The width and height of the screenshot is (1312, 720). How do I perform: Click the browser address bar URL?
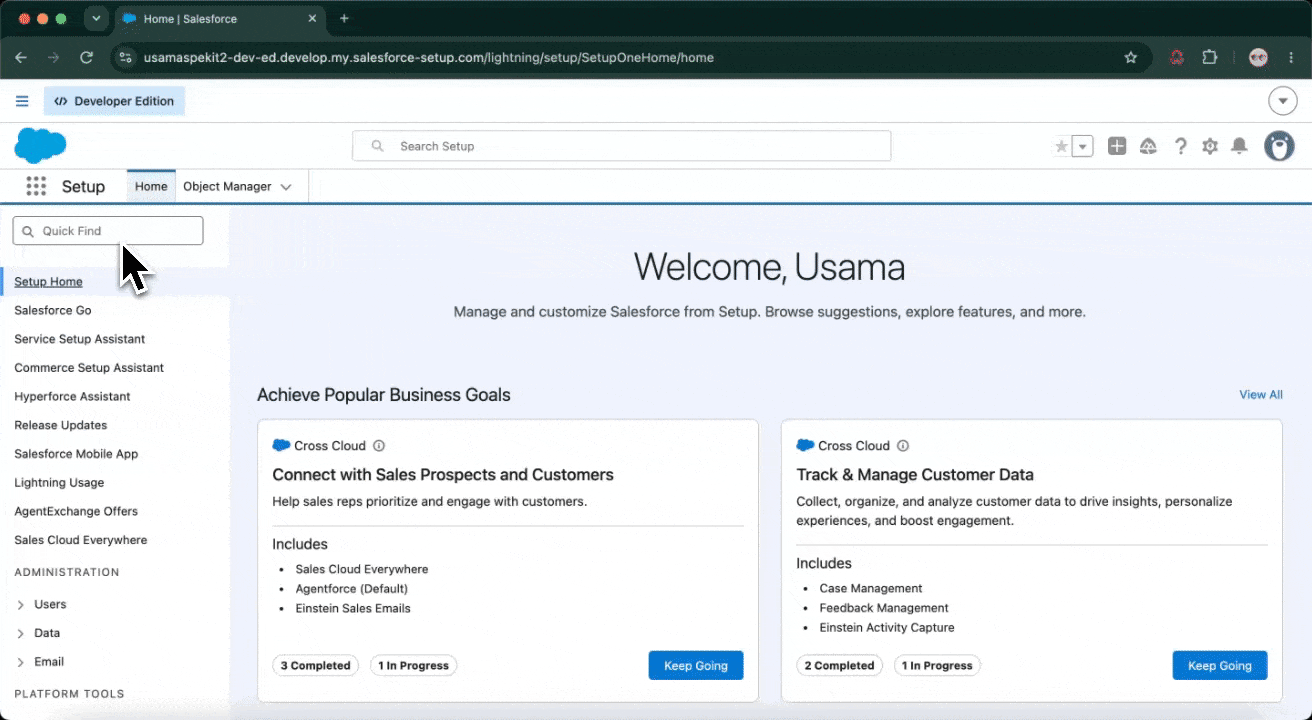tap(429, 58)
